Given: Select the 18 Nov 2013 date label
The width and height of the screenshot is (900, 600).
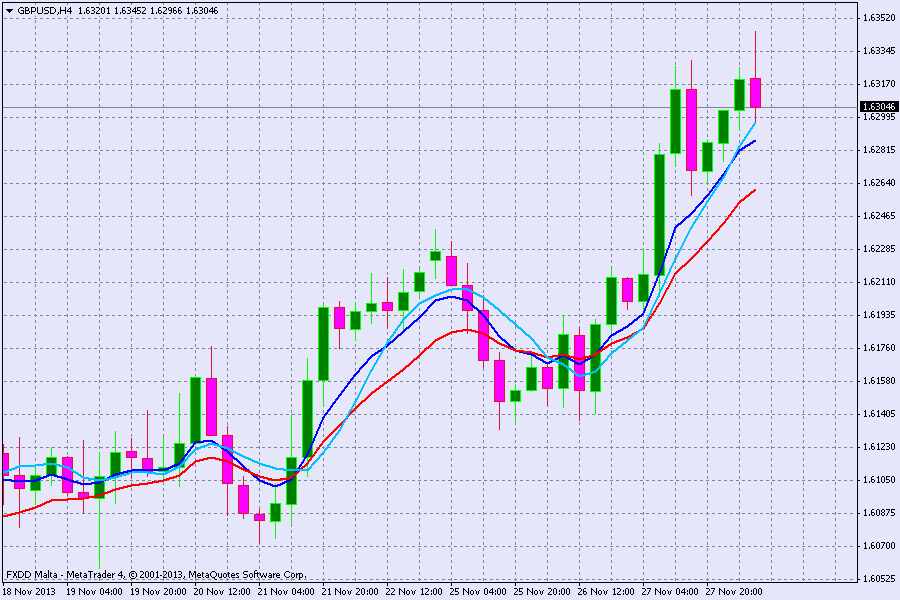Looking at the screenshot, I should coord(32,591).
